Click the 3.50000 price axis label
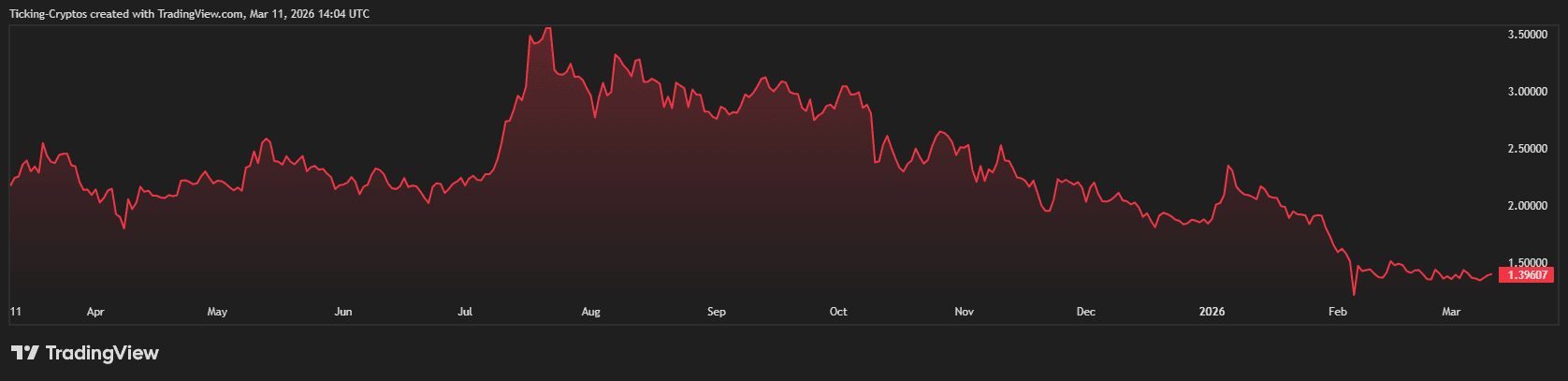 [x=1527, y=35]
